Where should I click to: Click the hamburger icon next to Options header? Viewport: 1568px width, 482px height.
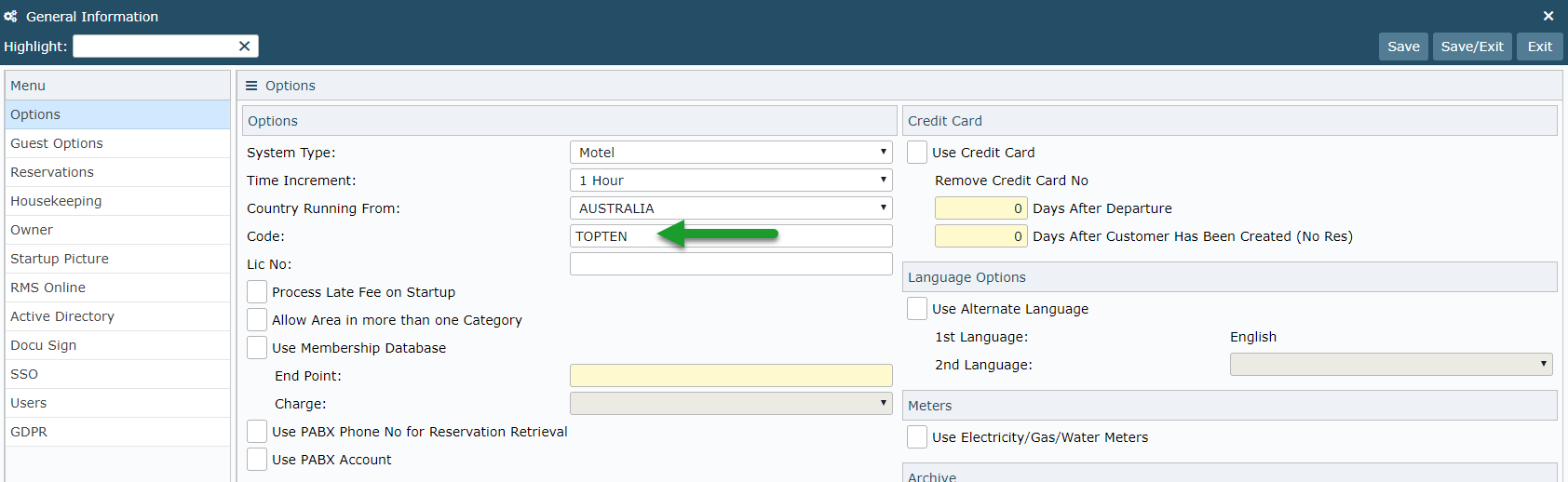tap(251, 86)
